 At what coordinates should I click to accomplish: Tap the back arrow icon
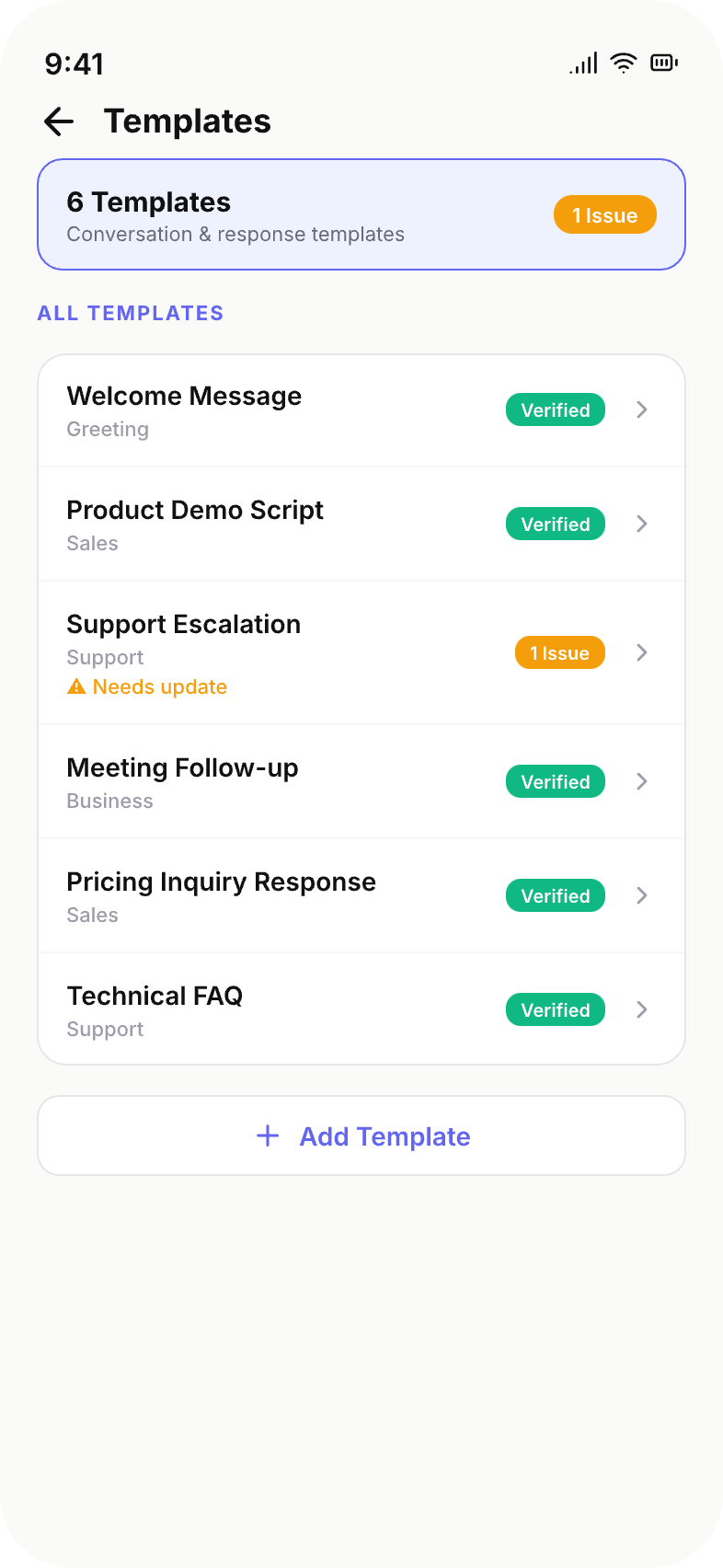pyautogui.click(x=59, y=121)
